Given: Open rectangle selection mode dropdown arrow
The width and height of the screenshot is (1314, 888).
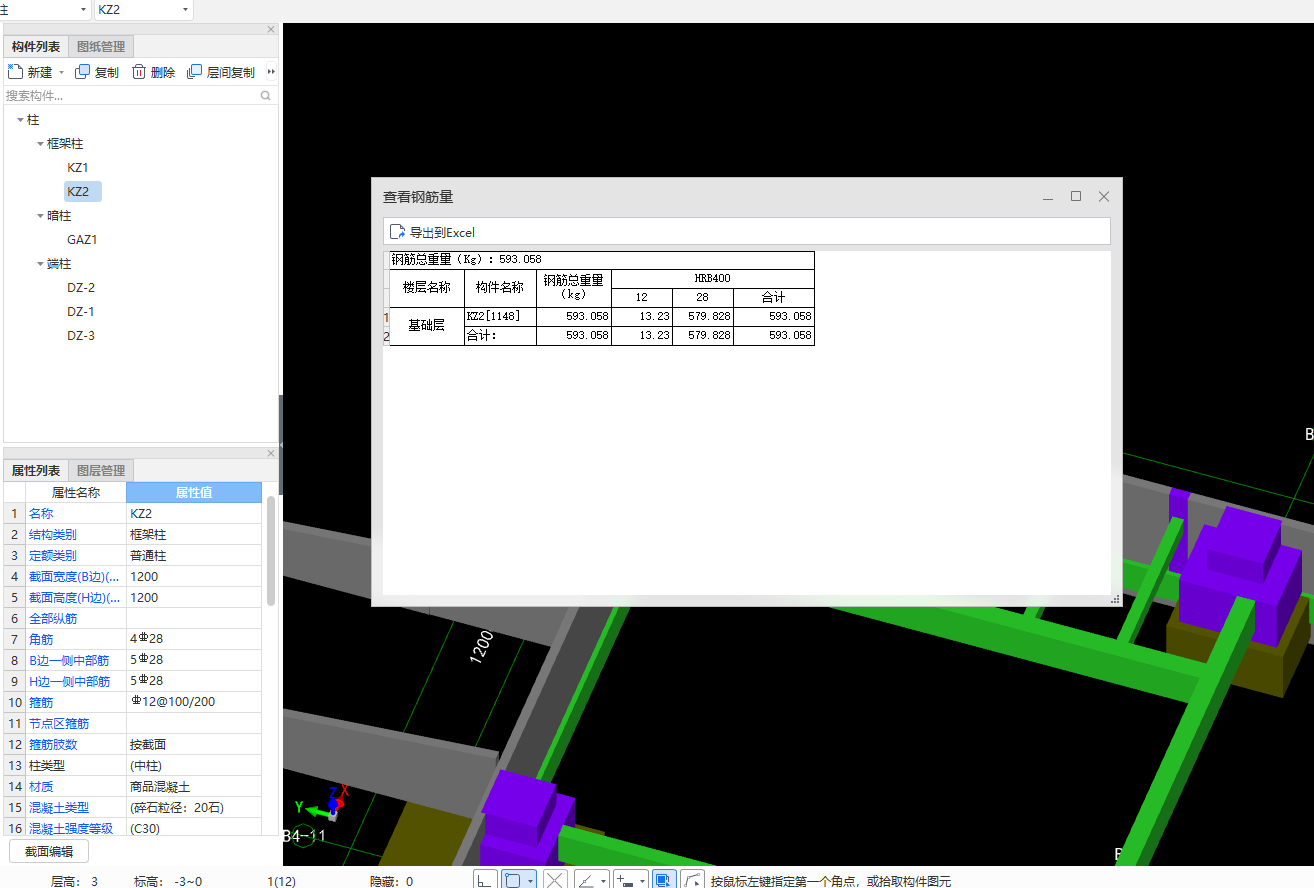Looking at the screenshot, I should coord(531,881).
